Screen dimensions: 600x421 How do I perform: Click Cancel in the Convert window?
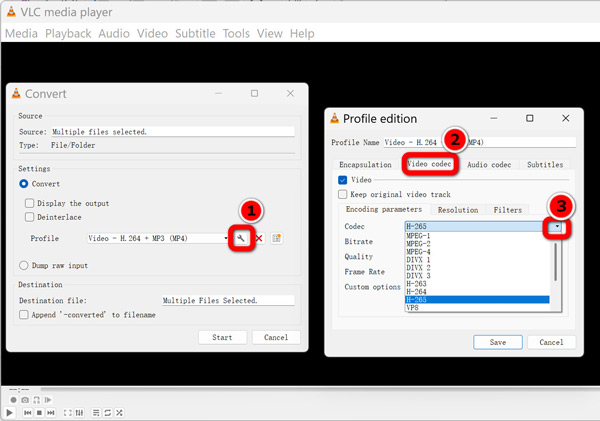click(276, 338)
